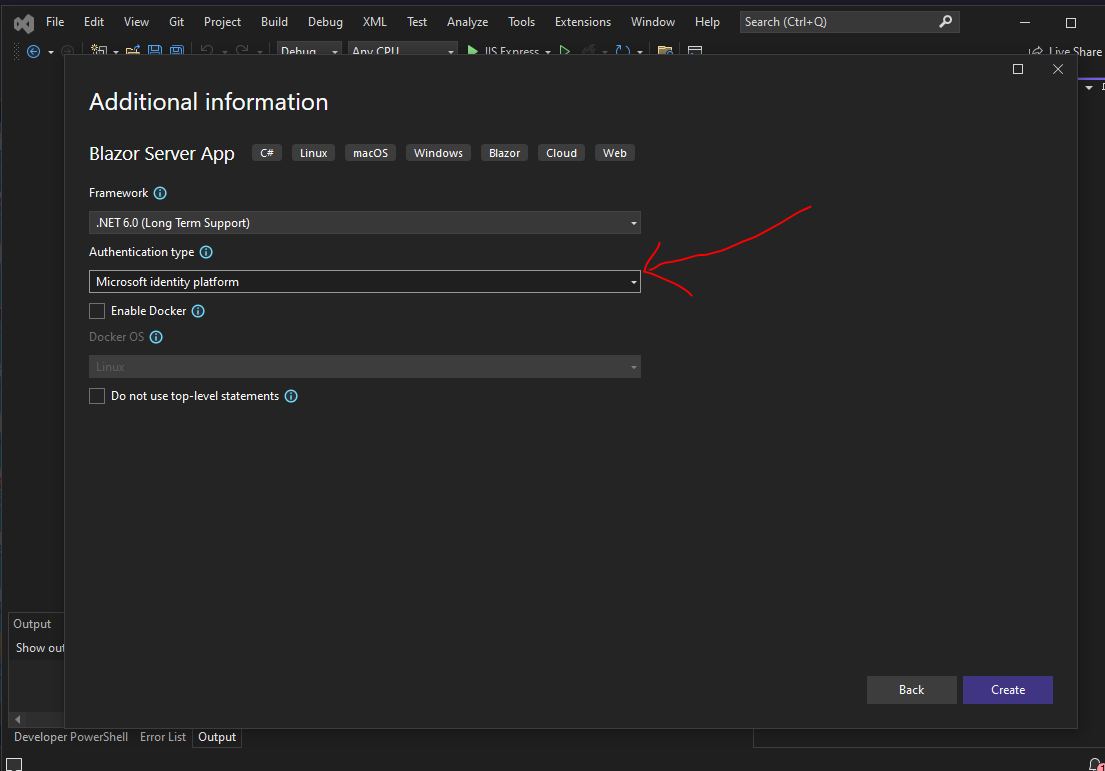Click the Linux tag label
The image size is (1105, 771).
click(x=314, y=153)
